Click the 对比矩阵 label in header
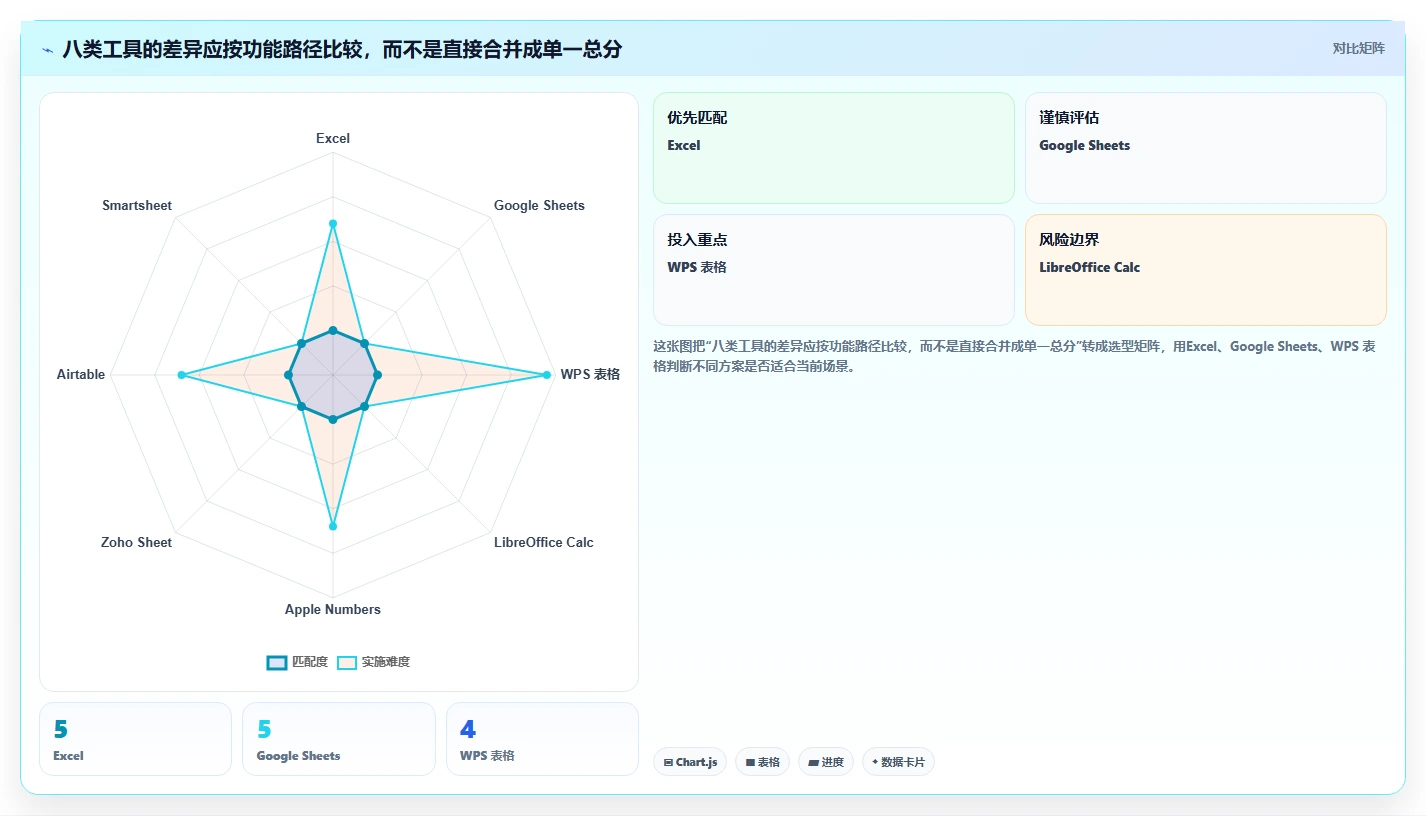Screen dimensions: 1426x816 1358,48
